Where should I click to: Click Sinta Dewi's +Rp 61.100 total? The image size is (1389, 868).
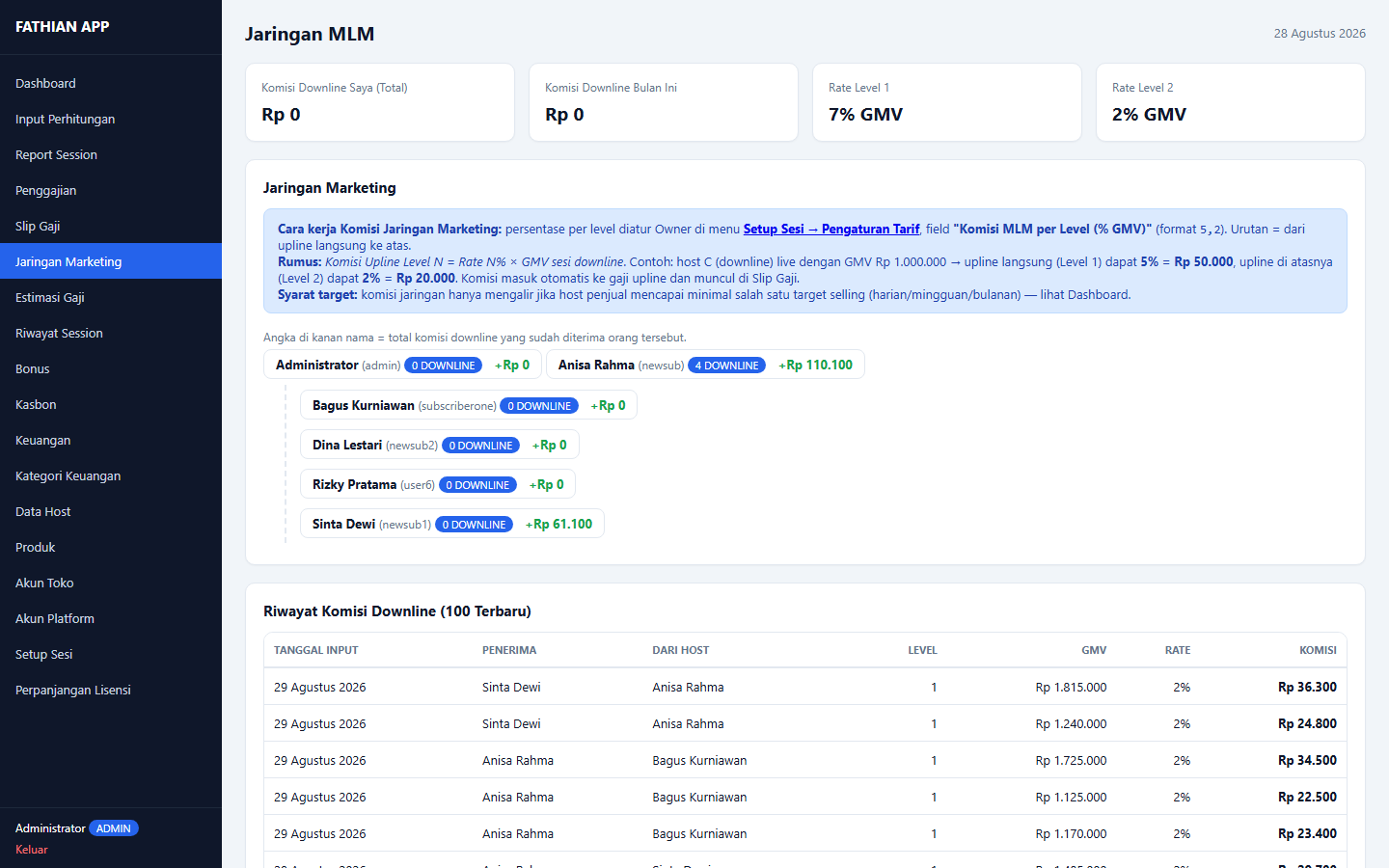(559, 525)
